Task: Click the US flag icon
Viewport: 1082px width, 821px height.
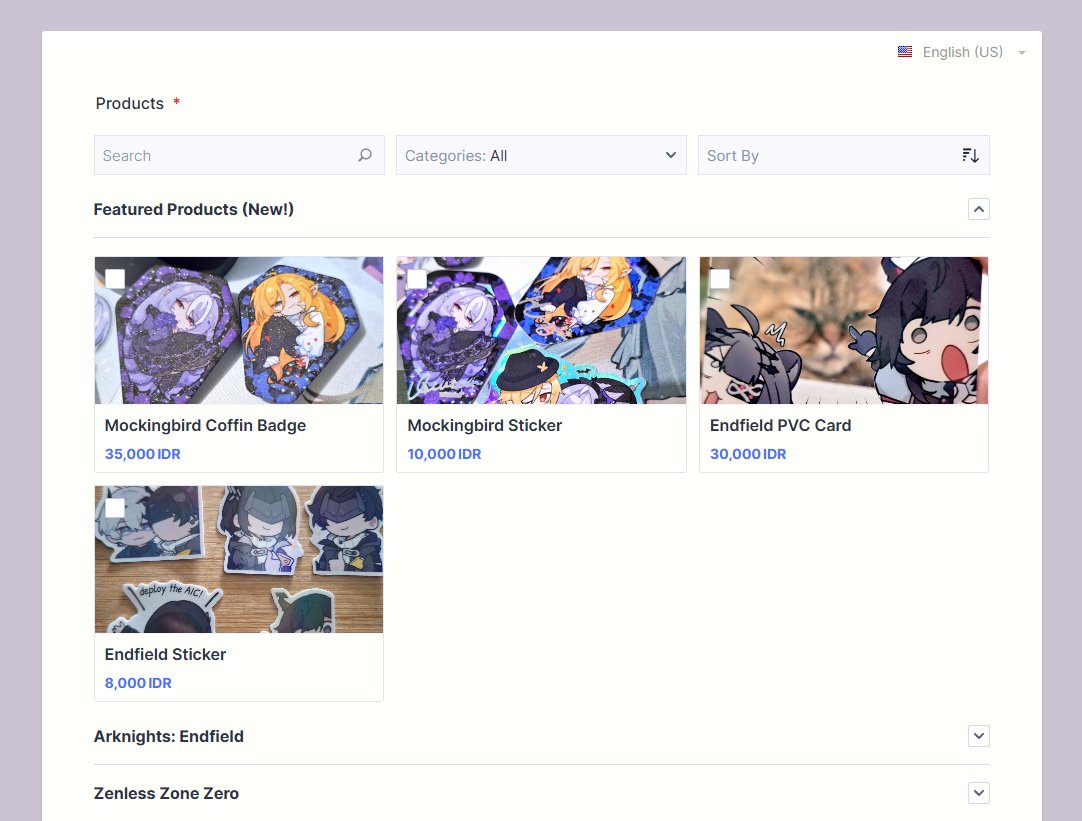Action: (905, 52)
